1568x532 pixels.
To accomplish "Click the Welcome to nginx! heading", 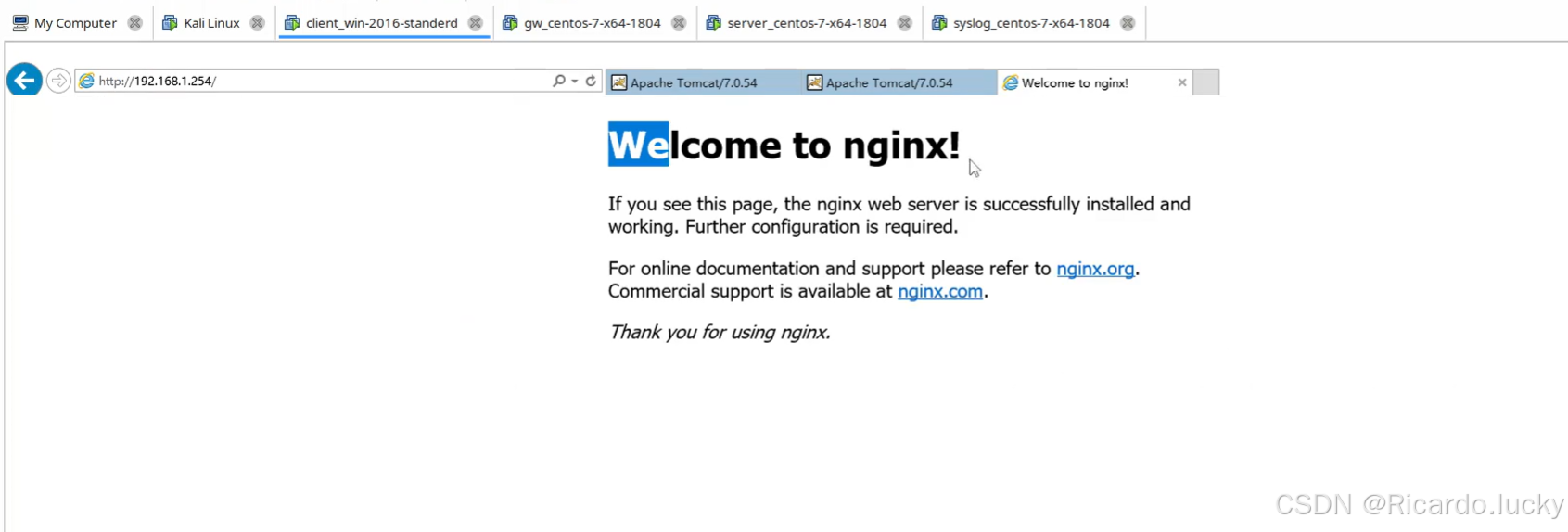I will coord(784,145).
